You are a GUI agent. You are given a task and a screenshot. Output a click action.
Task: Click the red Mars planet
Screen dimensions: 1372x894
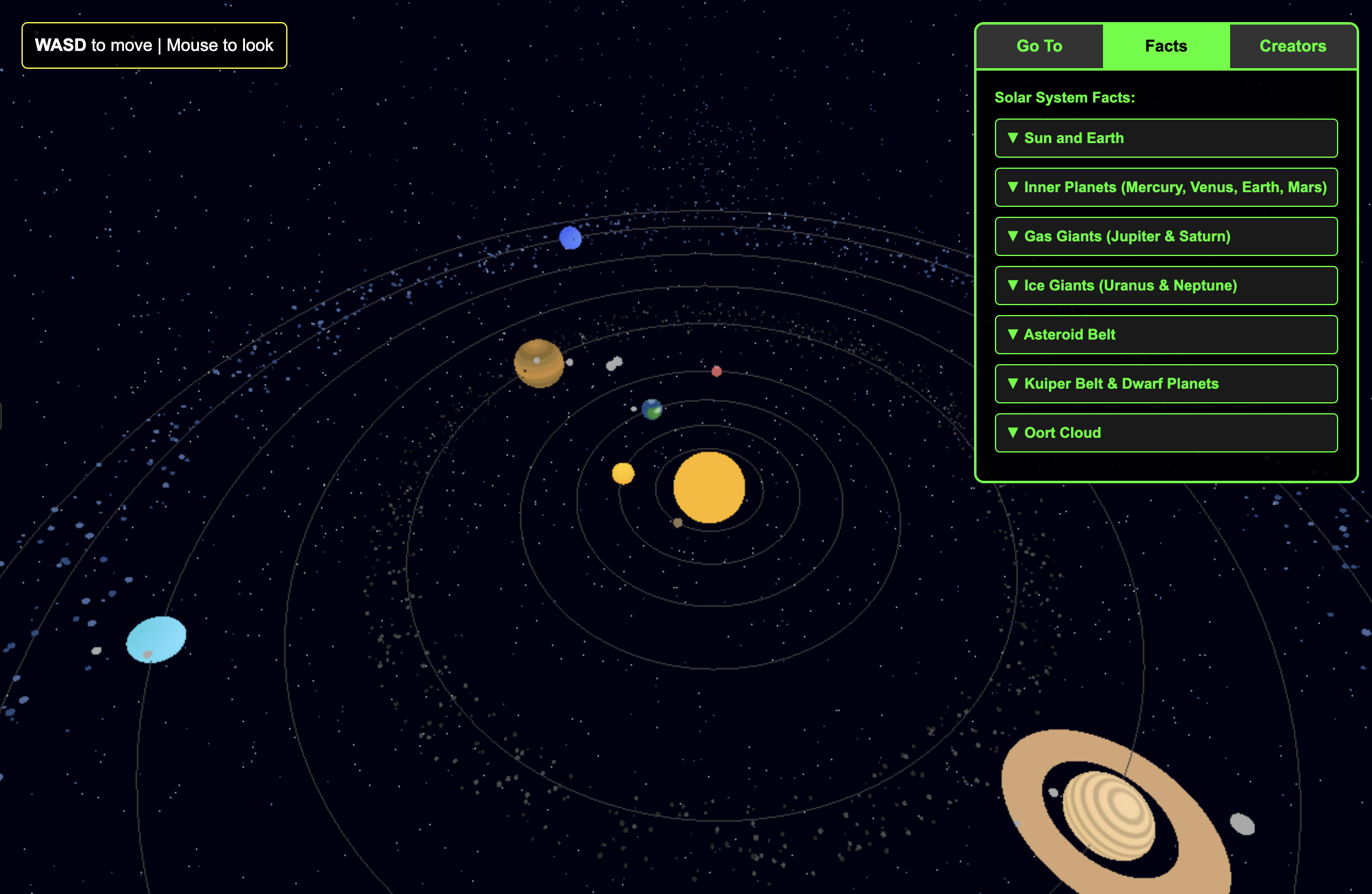[717, 371]
